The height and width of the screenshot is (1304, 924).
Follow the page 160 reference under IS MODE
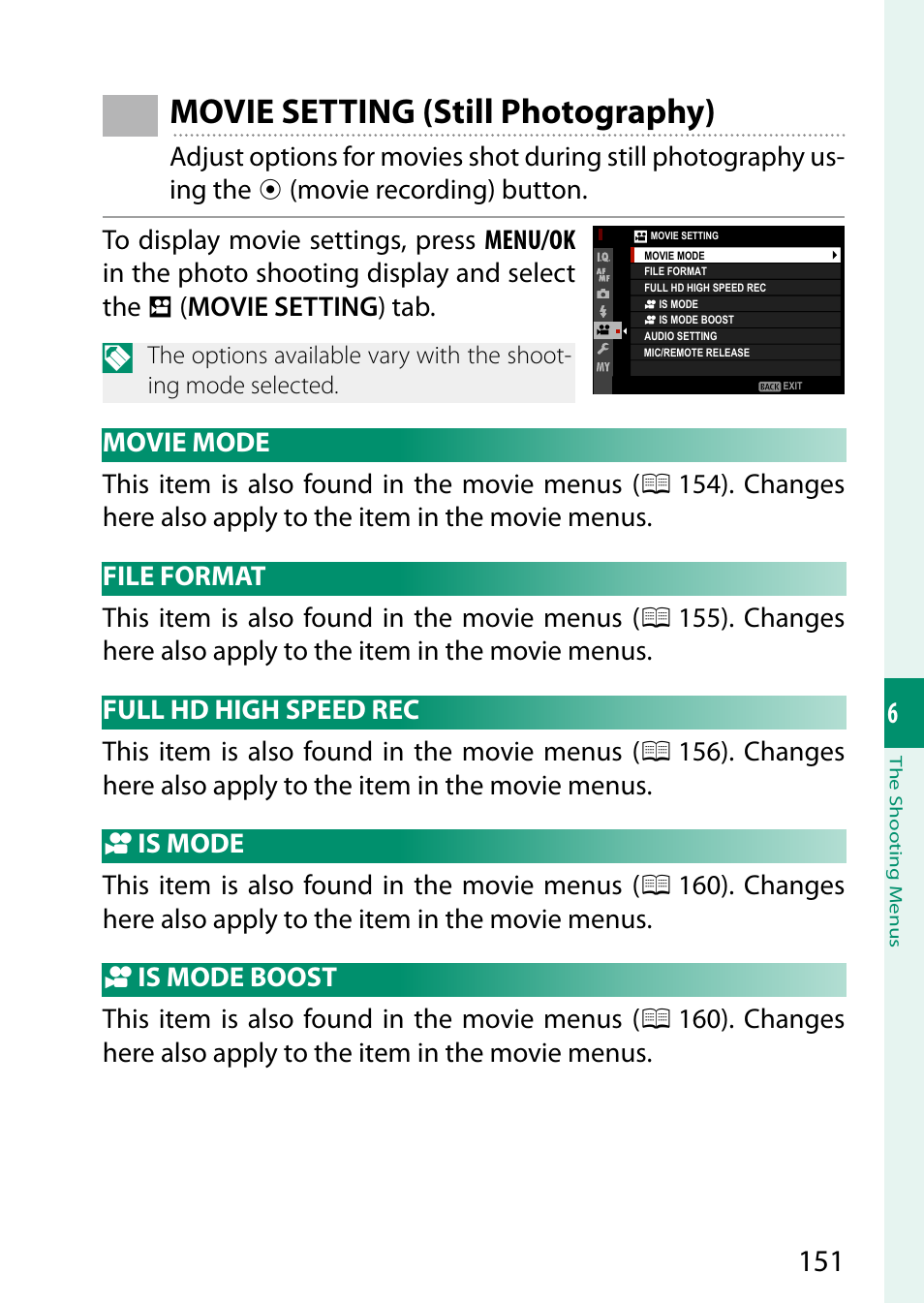click(x=701, y=885)
